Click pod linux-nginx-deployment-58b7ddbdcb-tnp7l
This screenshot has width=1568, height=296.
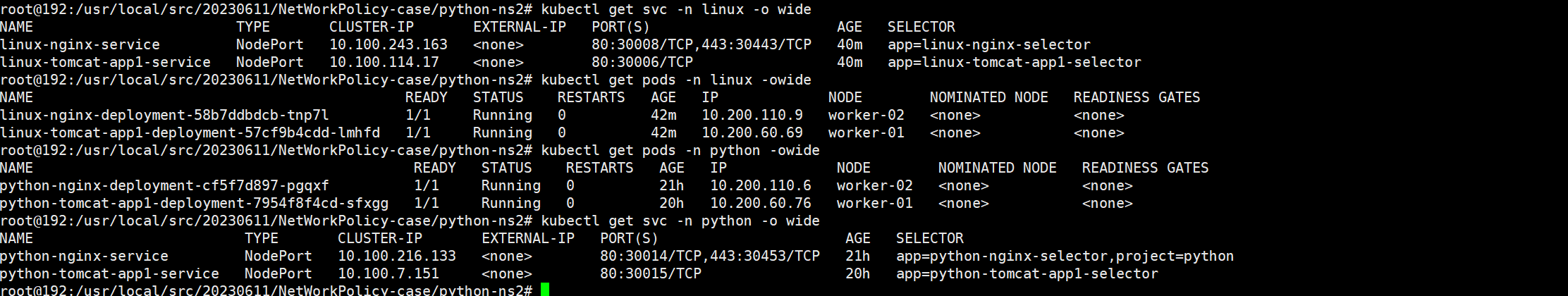[x=164, y=115]
